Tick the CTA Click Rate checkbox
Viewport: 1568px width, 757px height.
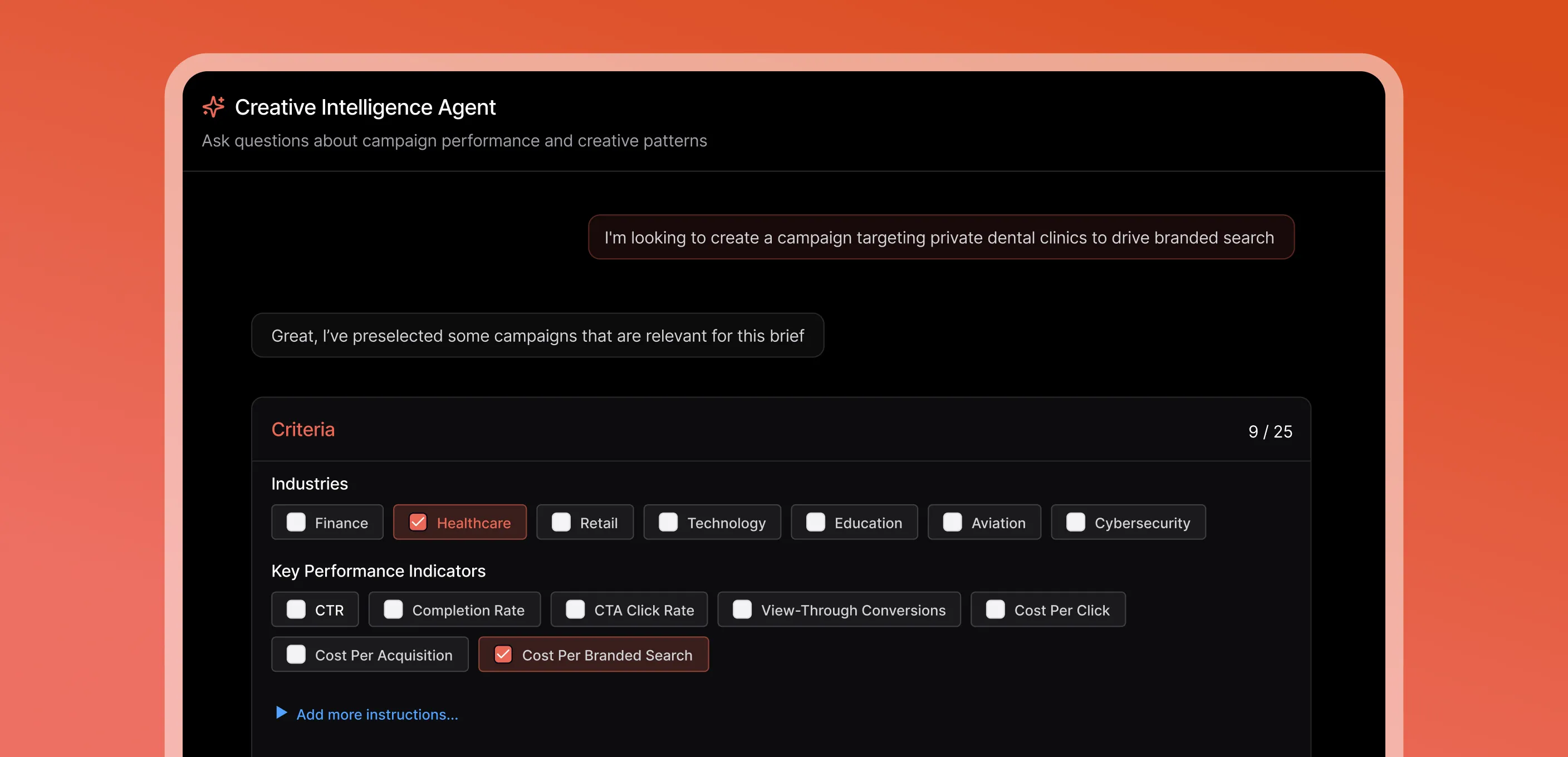(575, 609)
